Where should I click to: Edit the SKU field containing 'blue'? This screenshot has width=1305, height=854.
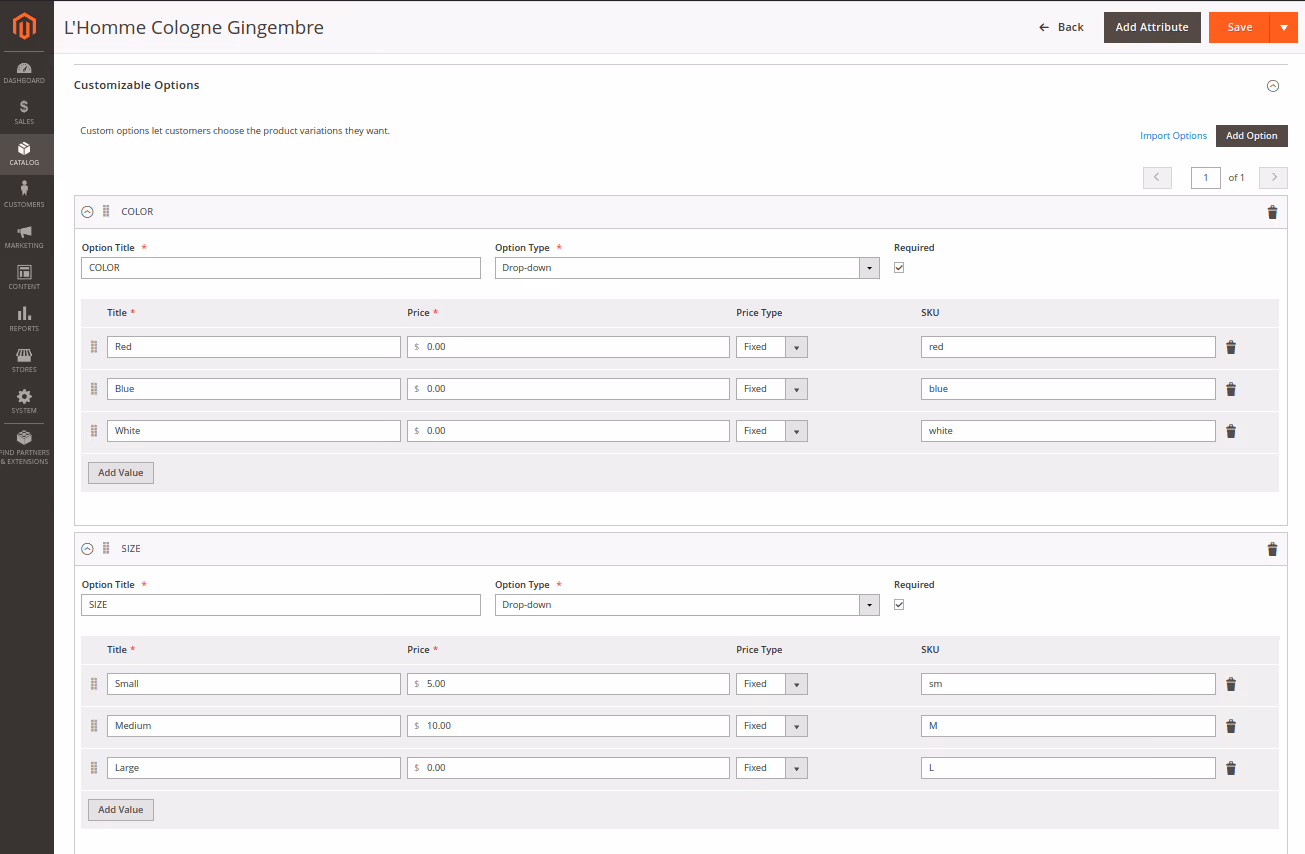[x=1068, y=389]
